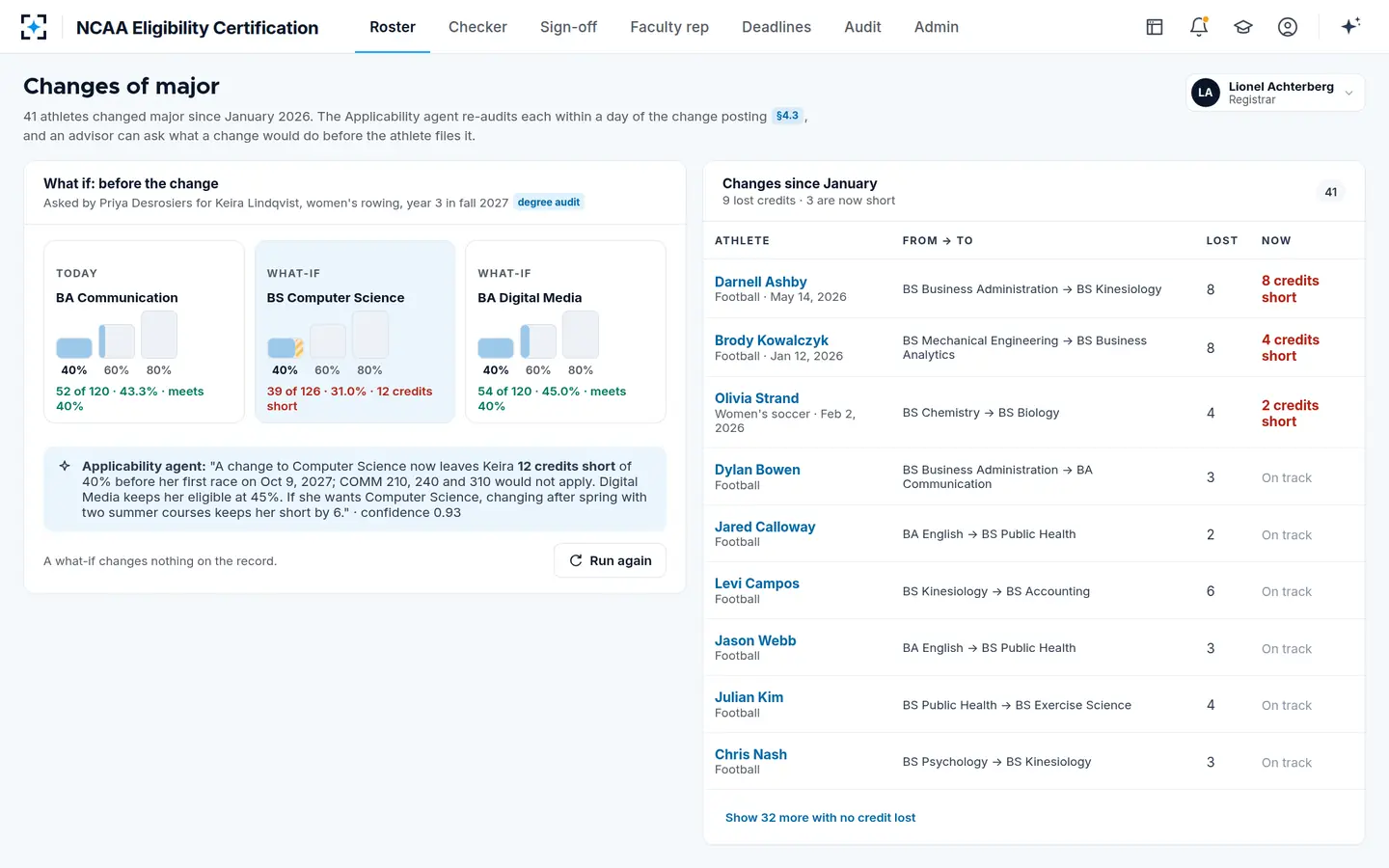This screenshot has width=1389, height=868.
Task: Open notifications bell
Action: point(1199,27)
